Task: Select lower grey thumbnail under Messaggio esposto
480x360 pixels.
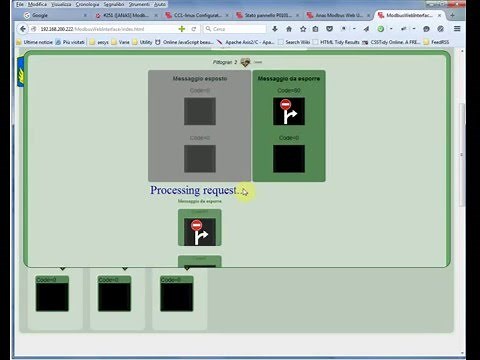Action: (200, 159)
